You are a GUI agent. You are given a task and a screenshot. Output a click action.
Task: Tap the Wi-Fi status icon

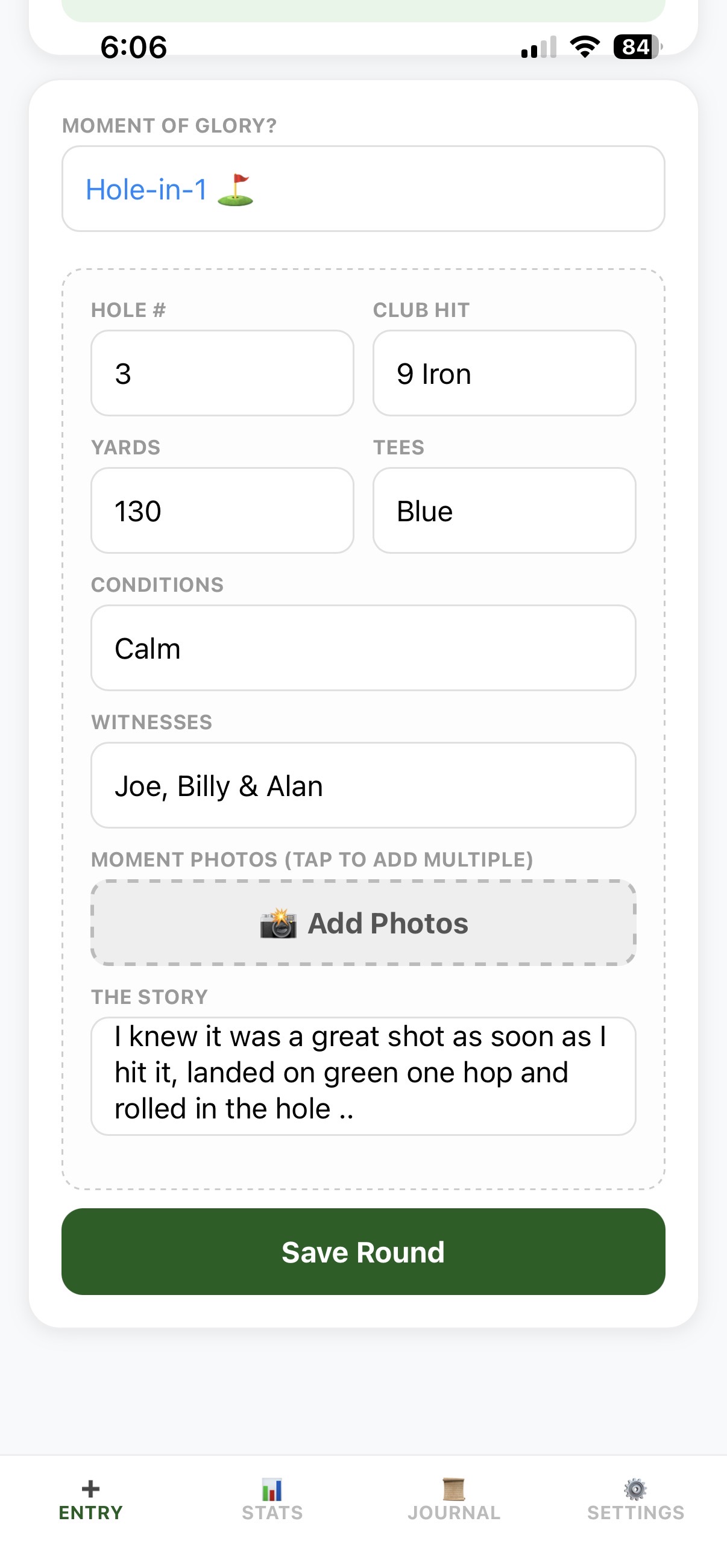[585, 46]
